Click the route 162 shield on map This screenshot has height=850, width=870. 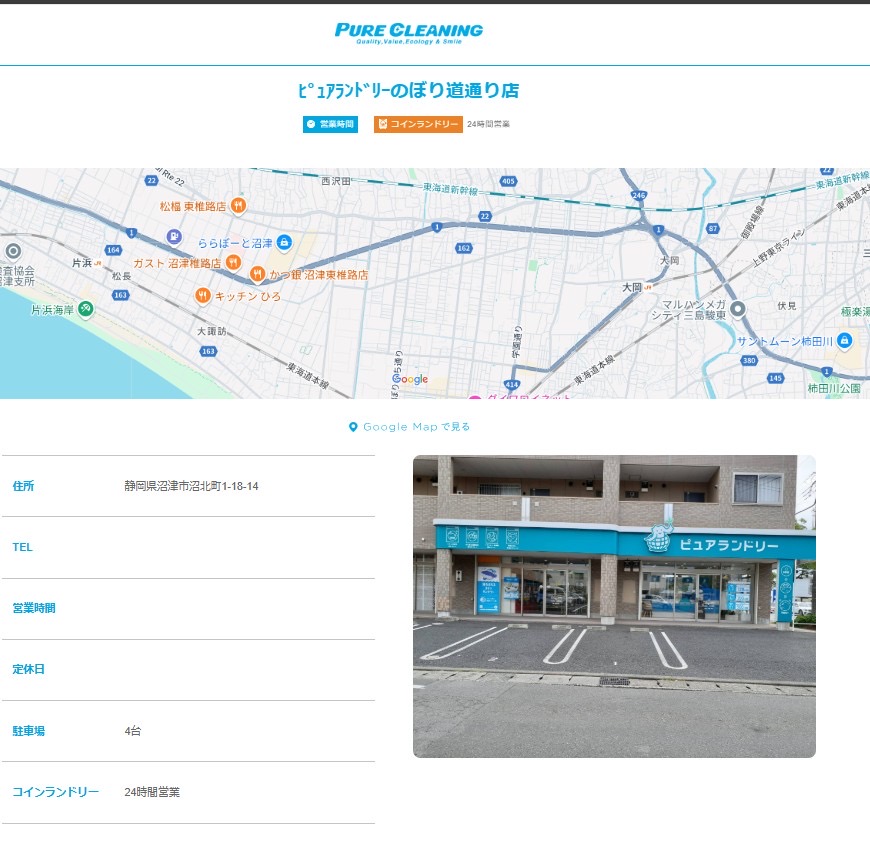464,248
